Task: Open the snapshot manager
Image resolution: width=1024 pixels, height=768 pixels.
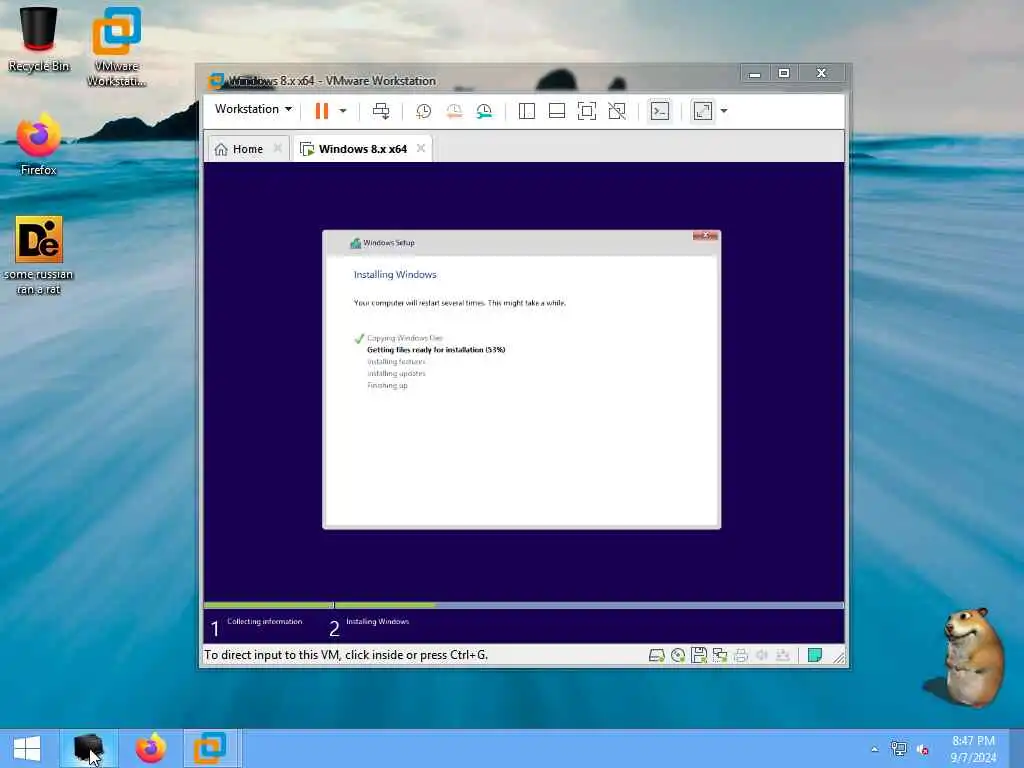Action: coord(484,111)
